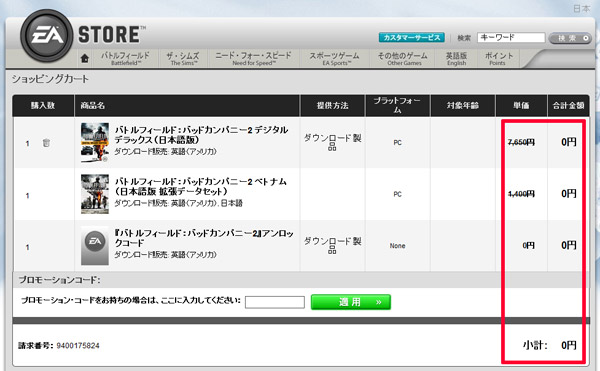The image size is (600, 371).
Task: Open the Need for Speed menu
Action: coord(253,59)
